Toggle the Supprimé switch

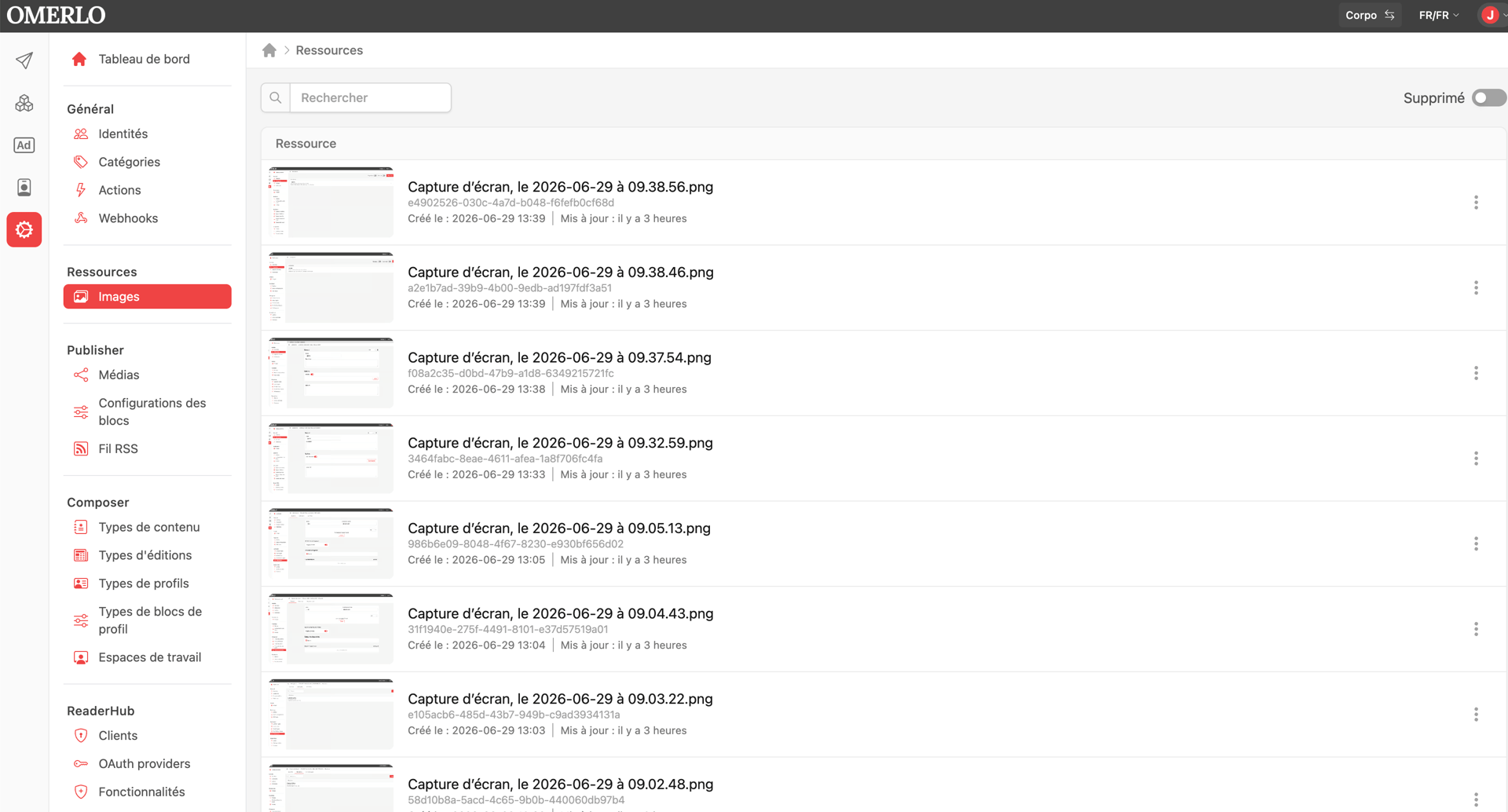click(x=1488, y=97)
